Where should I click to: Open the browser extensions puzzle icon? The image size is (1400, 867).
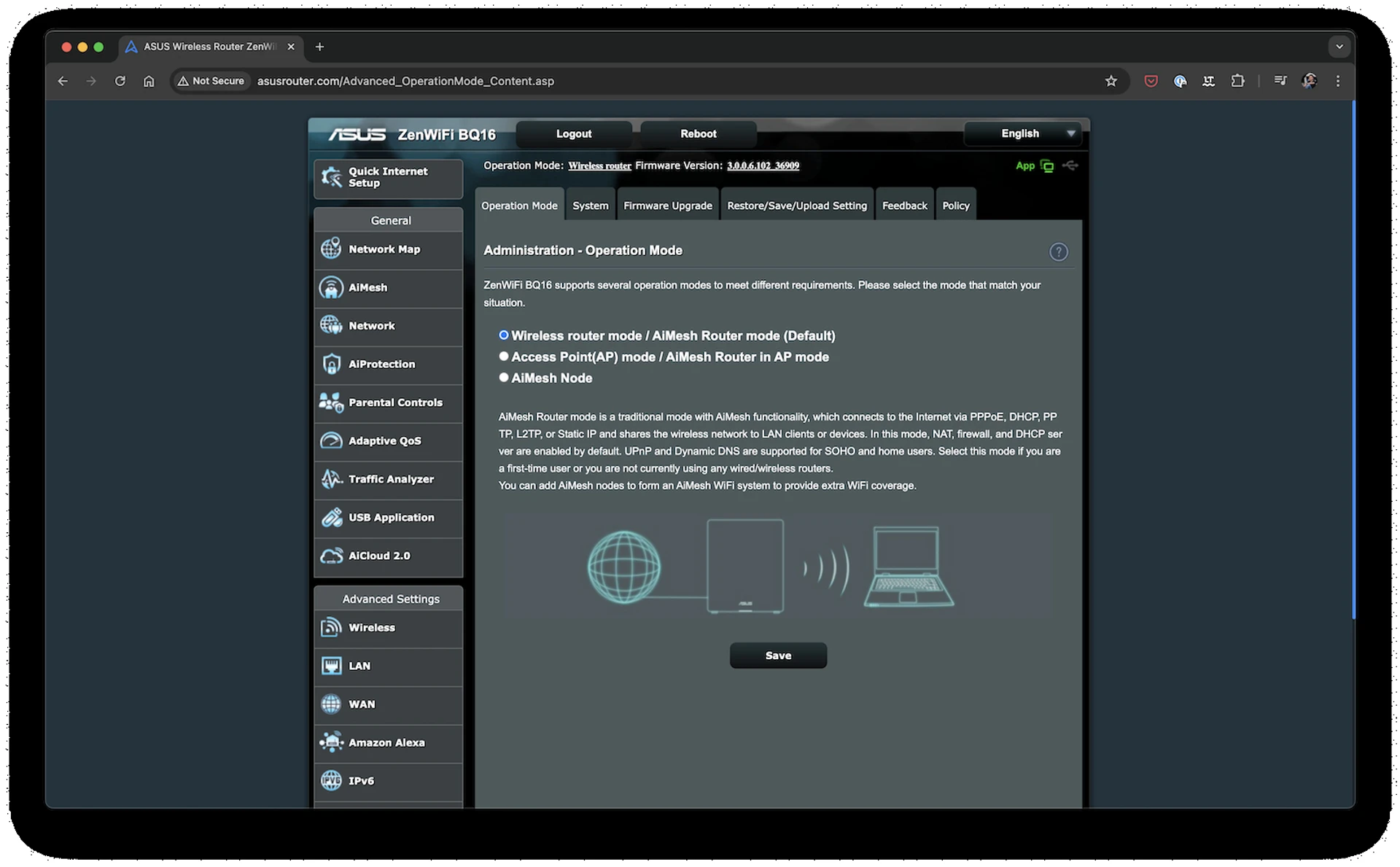click(x=1237, y=81)
